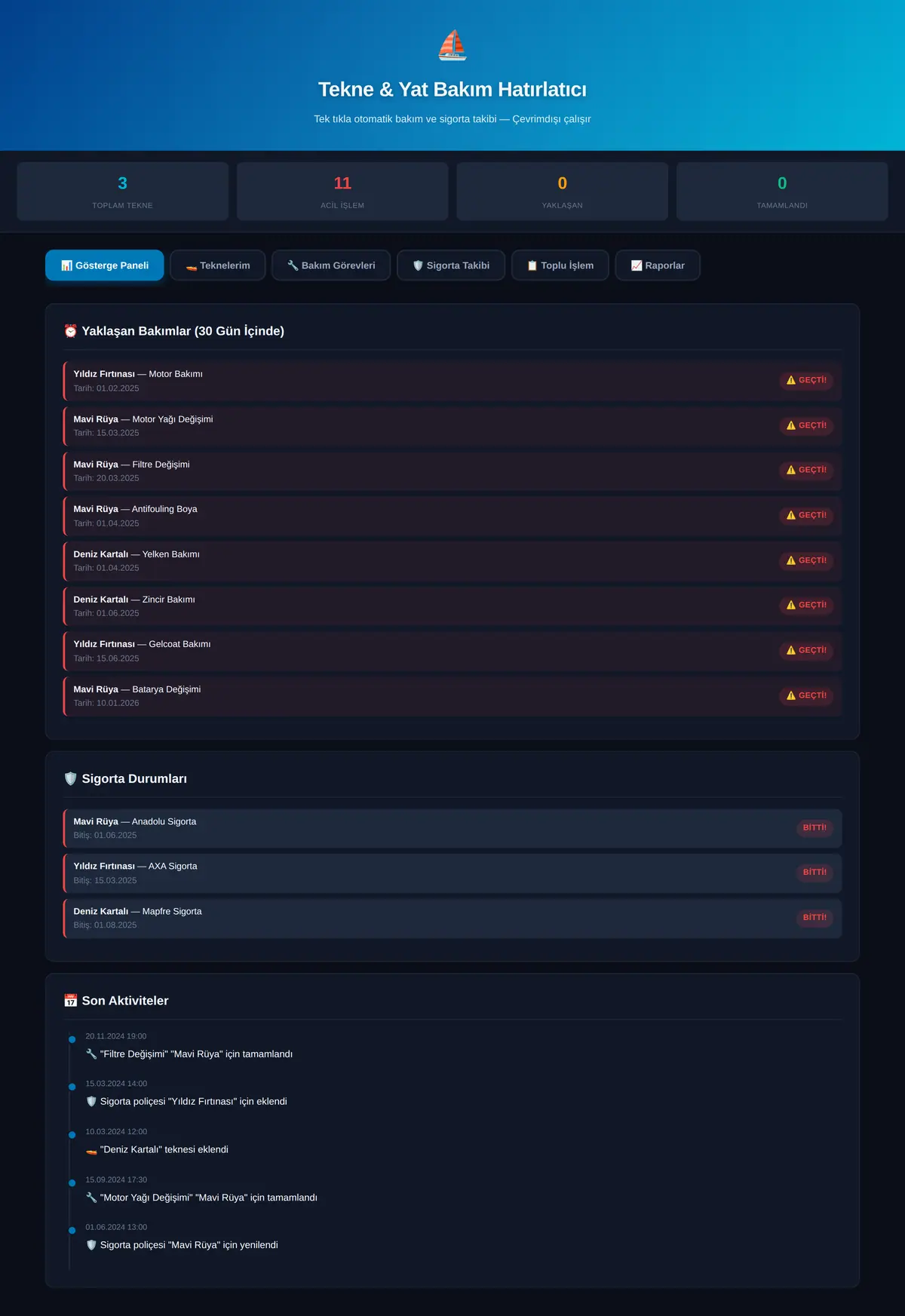This screenshot has width=905, height=1316.
Task: Click the '01.06.2024 13:00' activity timestamp
Action: coord(116,1227)
